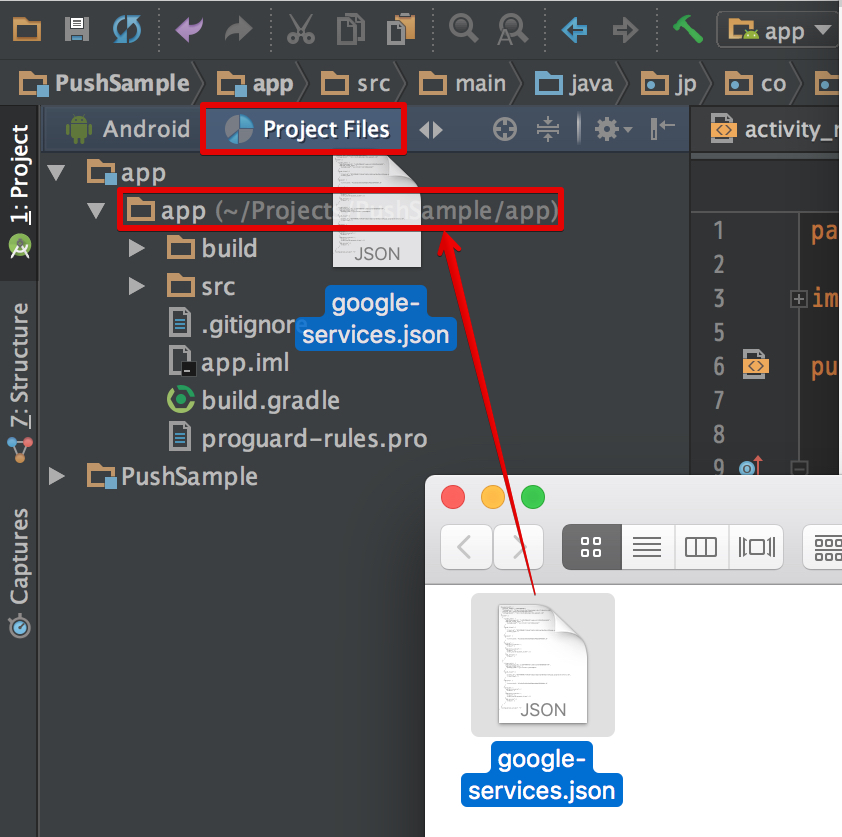Viewport: 842px width, 837px height.
Task: Click the Paste clipboard icon
Action: (401, 29)
